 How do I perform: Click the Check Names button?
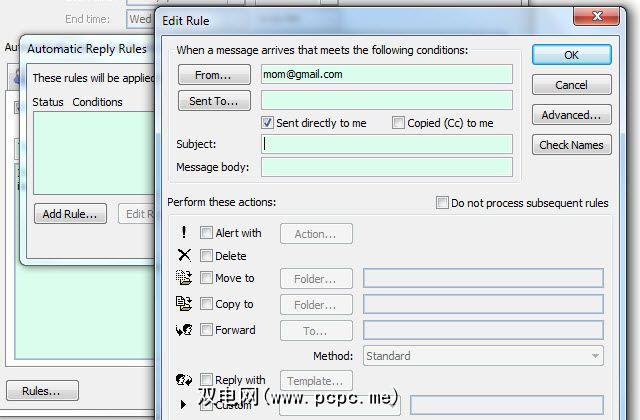pyautogui.click(x=571, y=145)
